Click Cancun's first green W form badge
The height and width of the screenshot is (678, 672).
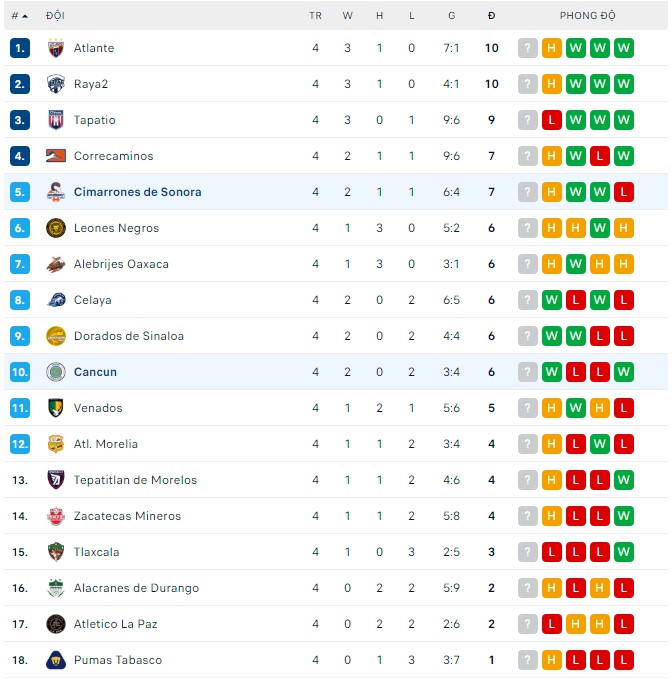pyautogui.click(x=552, y=372)
